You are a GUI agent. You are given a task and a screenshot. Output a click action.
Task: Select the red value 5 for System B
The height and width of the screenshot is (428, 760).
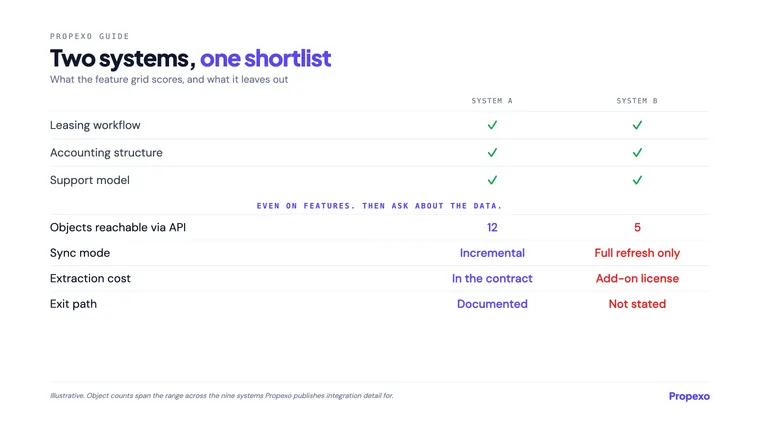[637, 227]
